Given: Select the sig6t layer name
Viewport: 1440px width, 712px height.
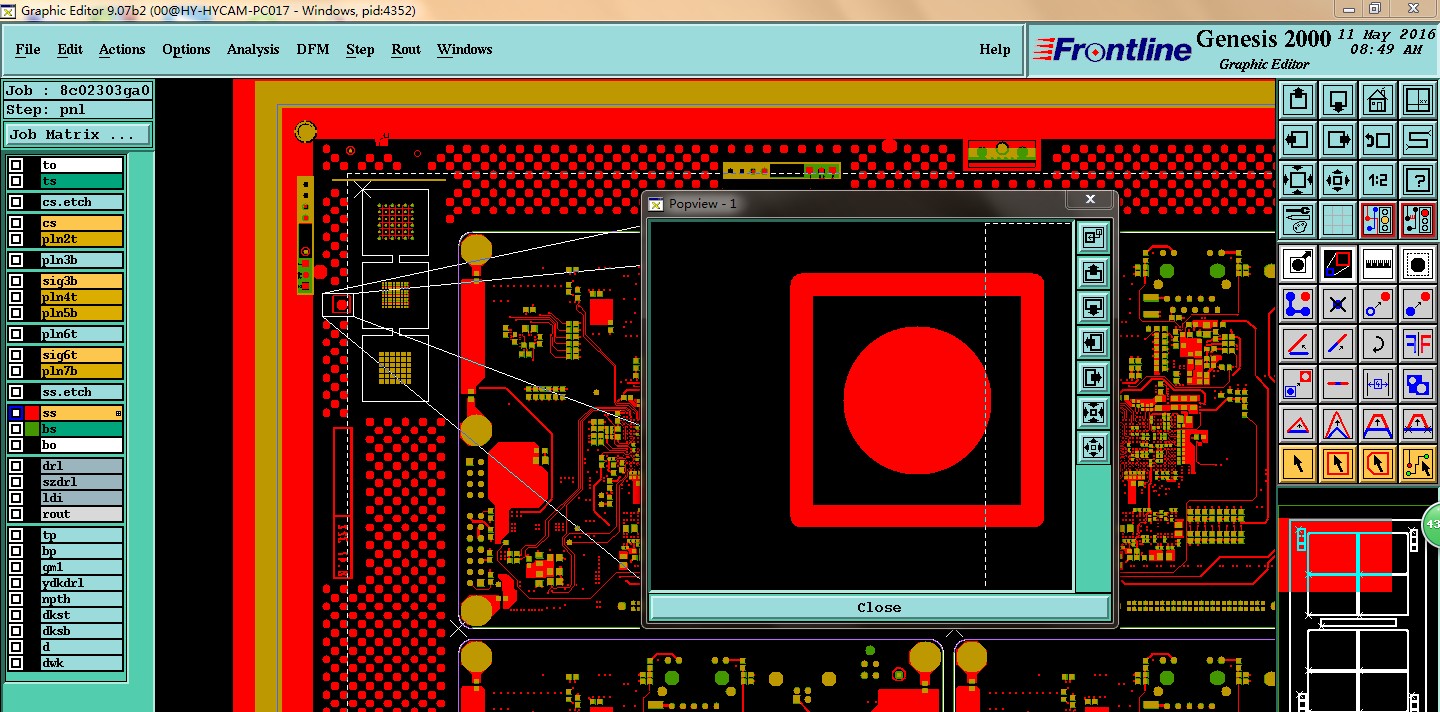Looking at the screenshot, I should point(81,355).
